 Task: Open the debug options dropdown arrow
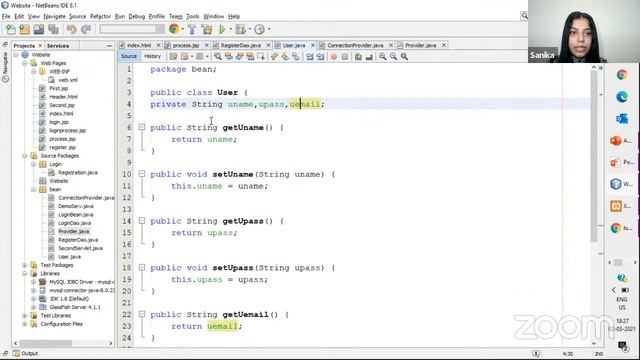(249, 29)
